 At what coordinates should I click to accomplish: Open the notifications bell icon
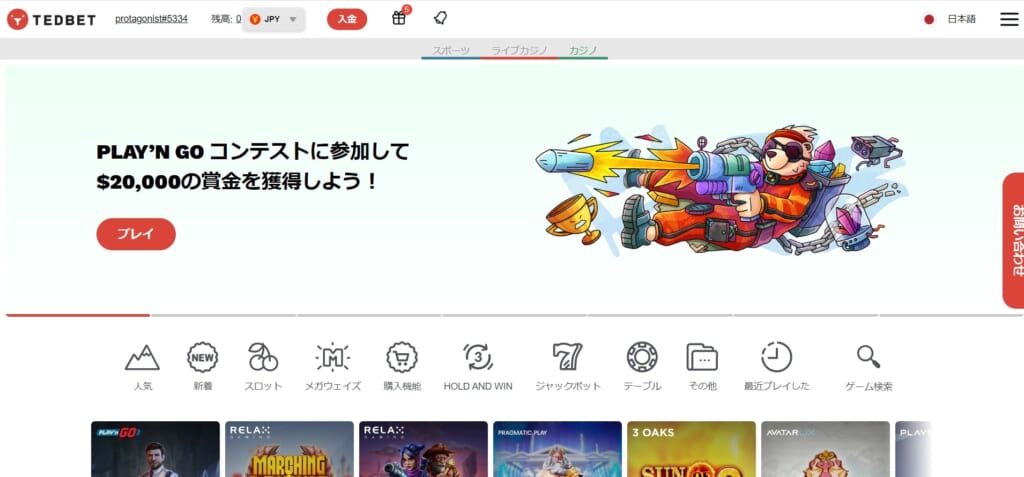click(x=440, y=18)
